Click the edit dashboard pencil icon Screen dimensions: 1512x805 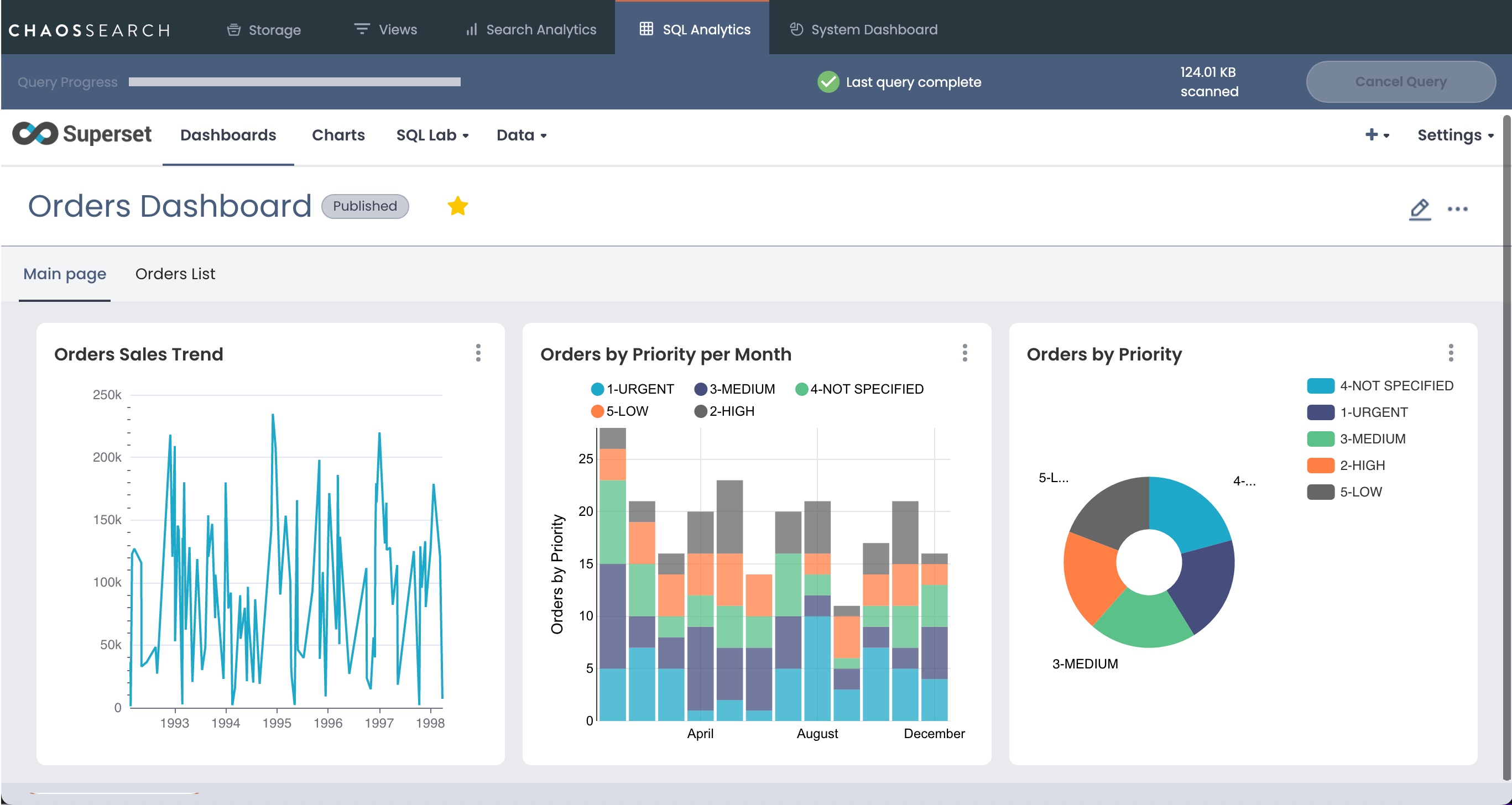click(x=1419, y=209)
